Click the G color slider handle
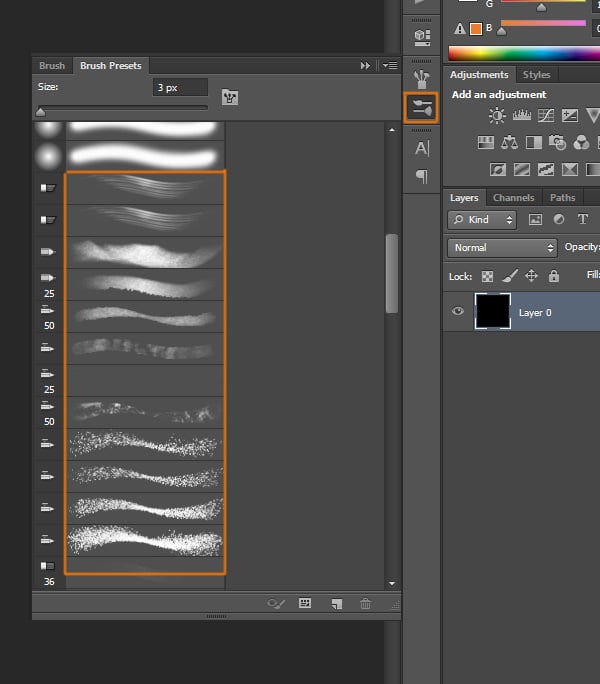The image size is (600, 684). (541, 7)
